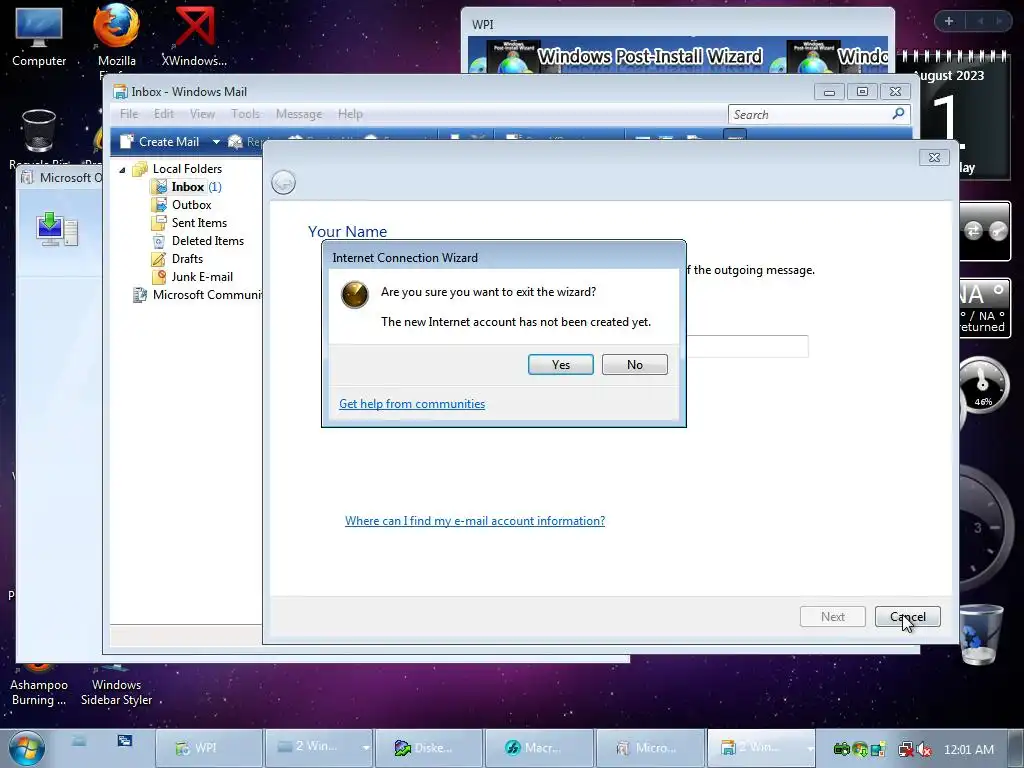The height and width of the screenshot is (768, 1024).
Task: Click the sidebar add gadget plus button
Action: point(949,21)
